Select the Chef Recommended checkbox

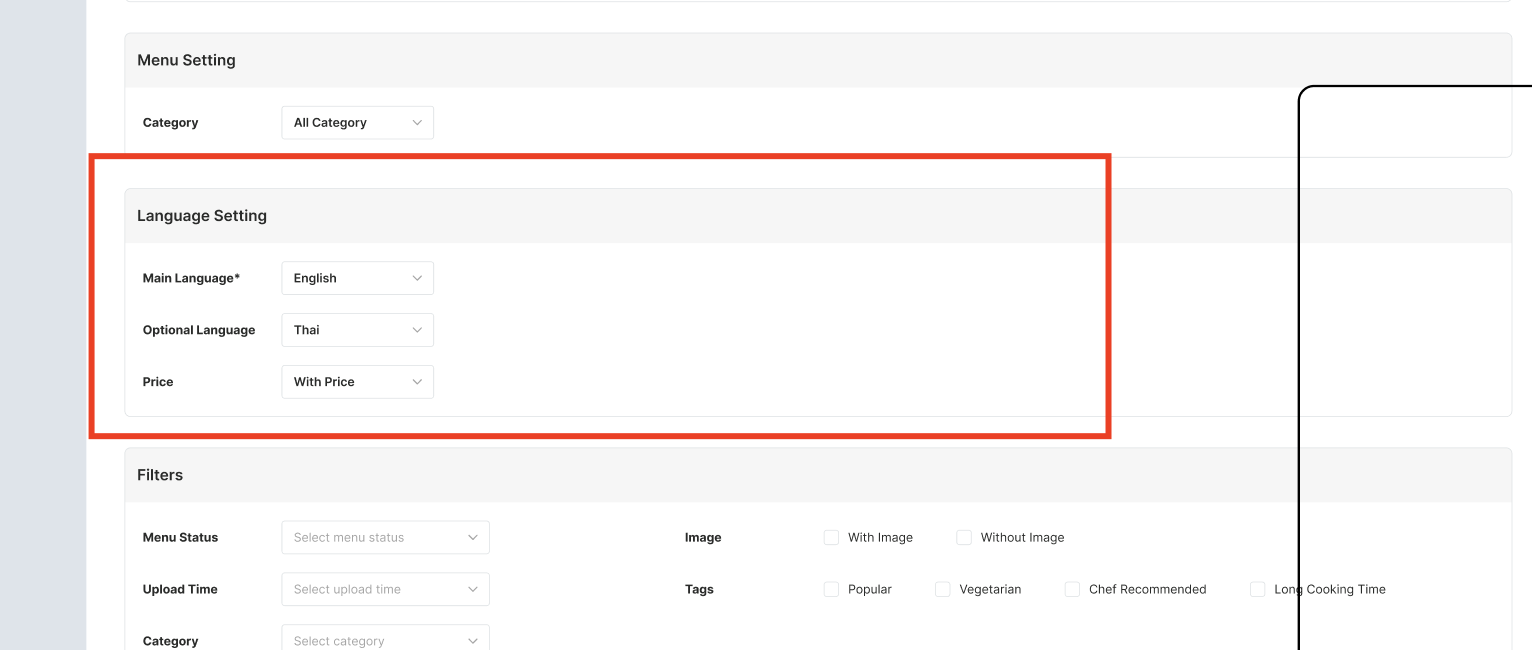pyautogui.click(x=1072, y=590)
